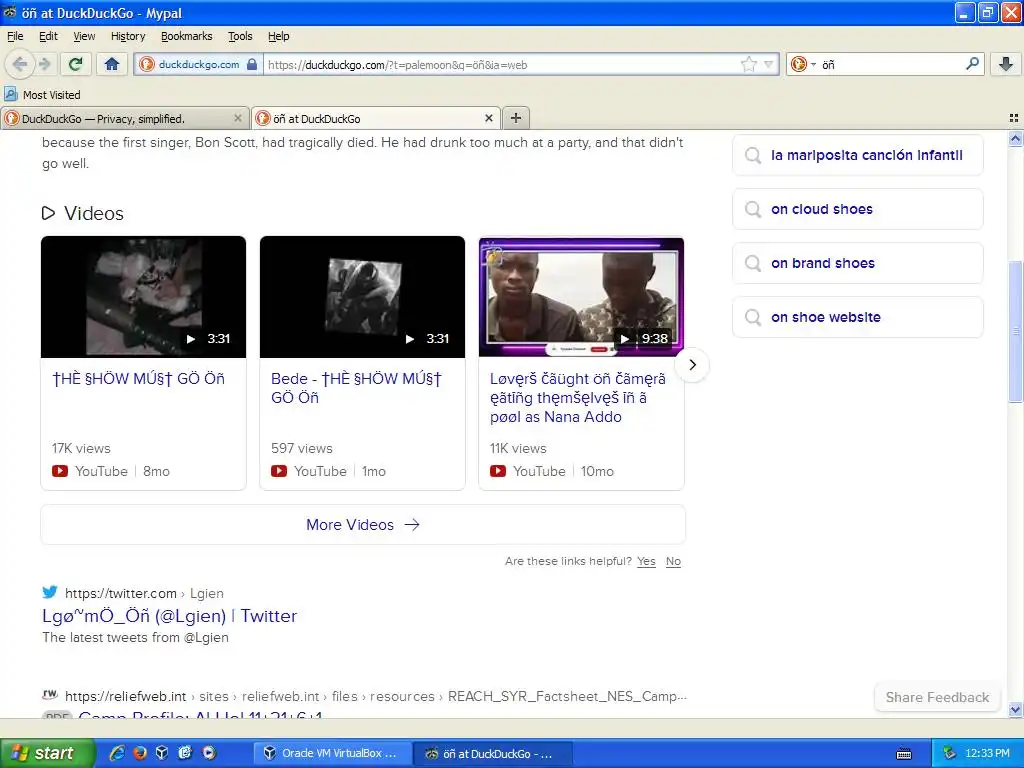Select the 'on cloud shoes' suggestion

(857, 209)
